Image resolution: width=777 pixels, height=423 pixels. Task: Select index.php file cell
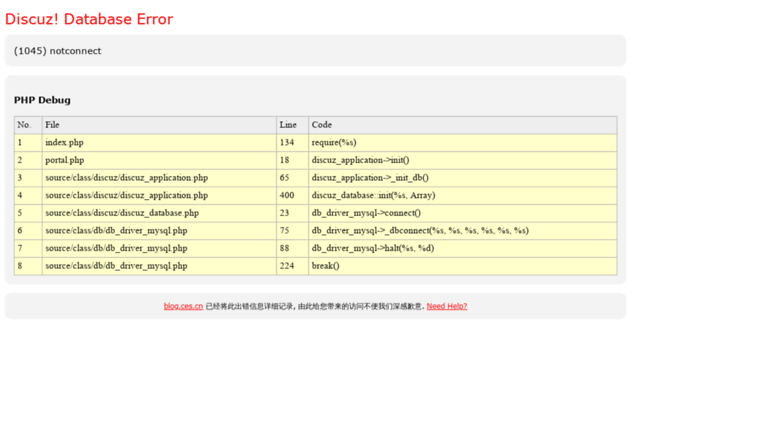[x=159, y=143]
